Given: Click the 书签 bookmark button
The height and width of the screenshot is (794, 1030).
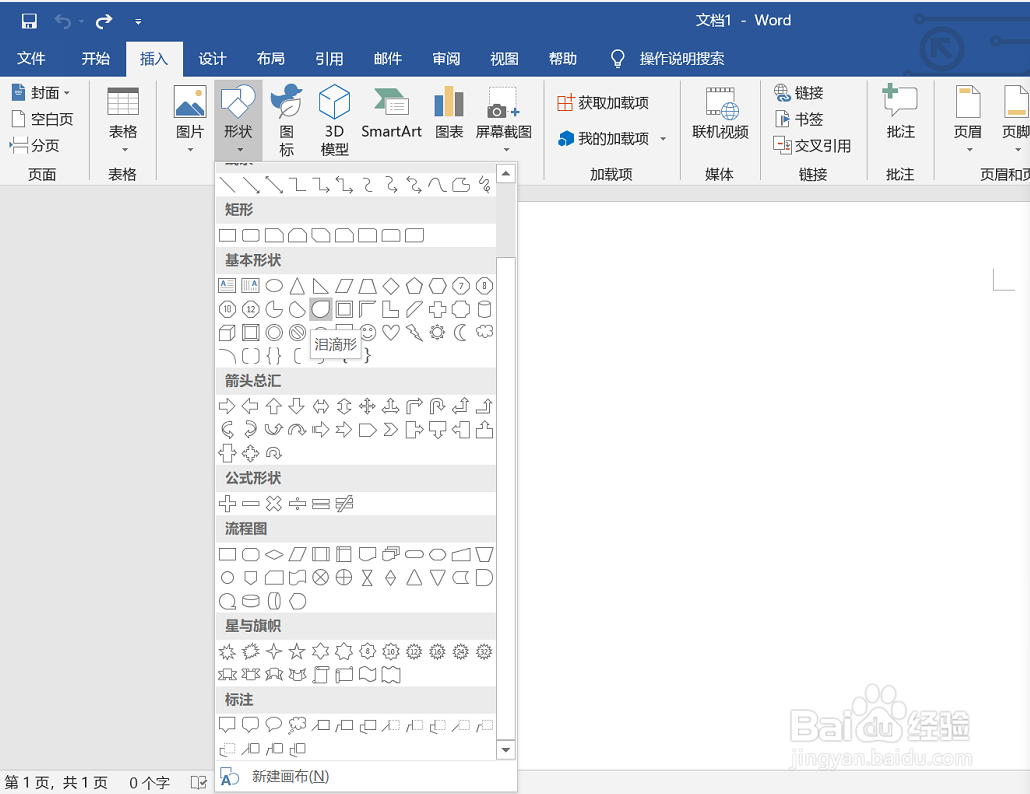Looking at the screenshot, I should coord(799,119).
